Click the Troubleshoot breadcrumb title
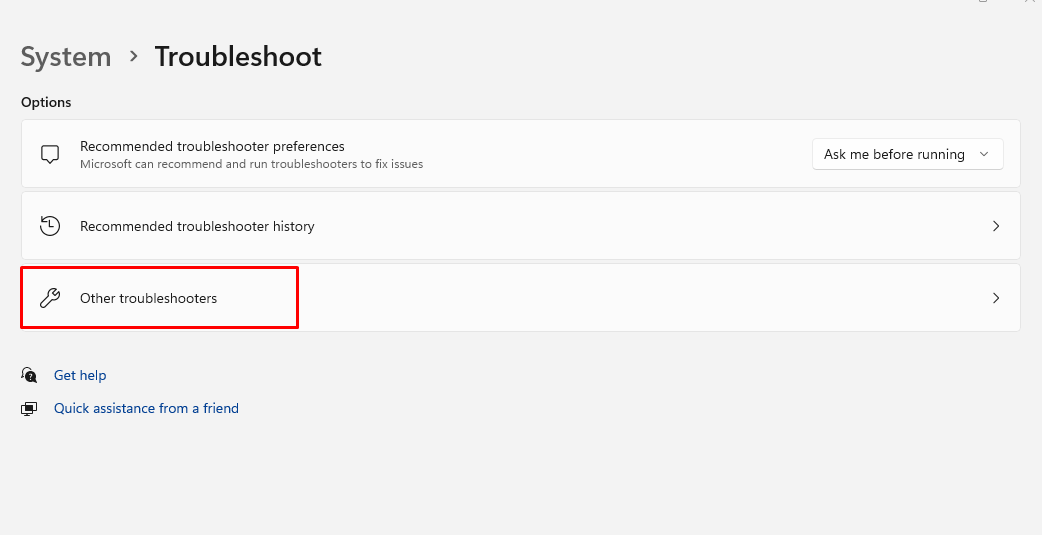This screenshot has width=1042, height=535. (x=238, y=57)
